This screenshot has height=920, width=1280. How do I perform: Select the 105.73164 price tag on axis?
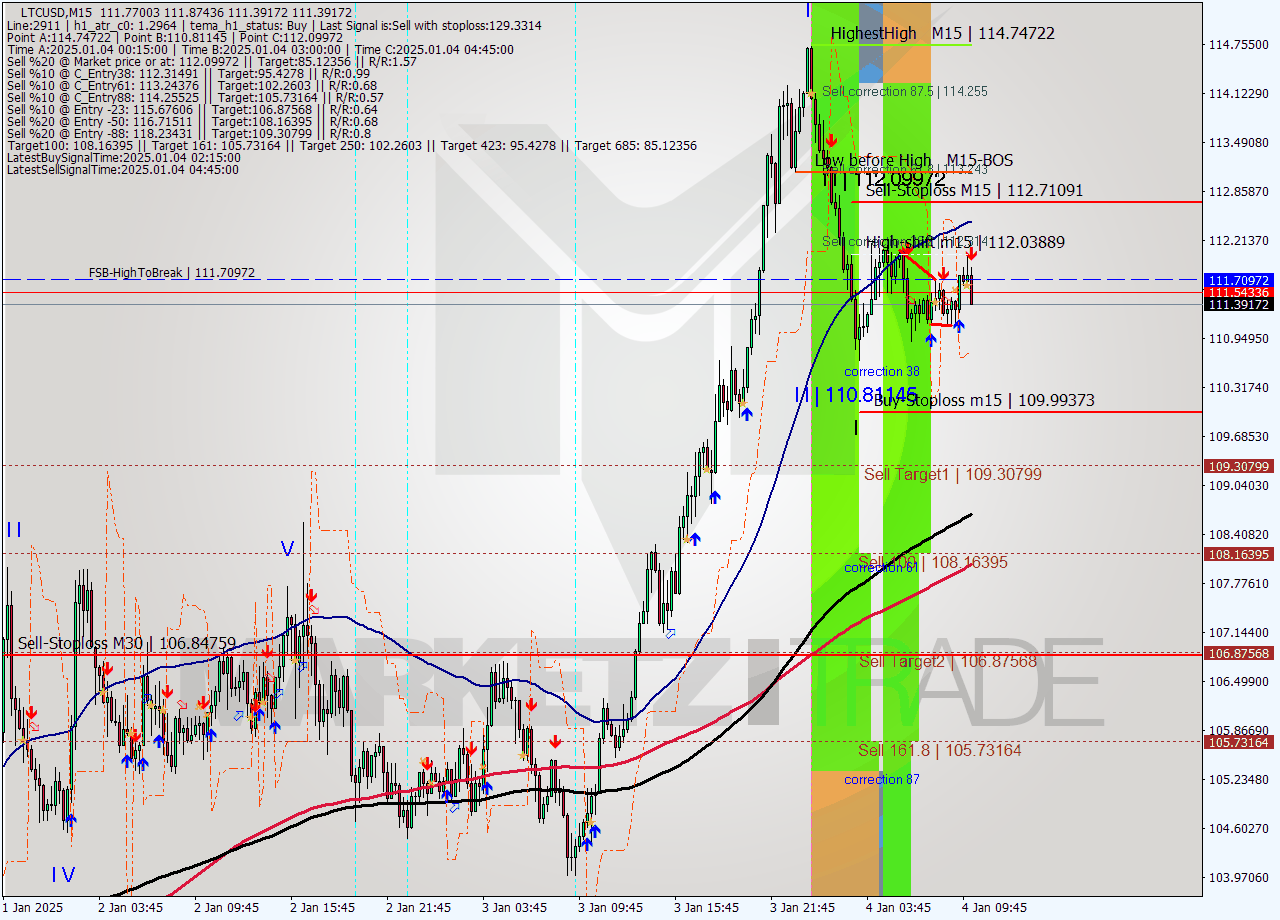tap(1239, 742)
